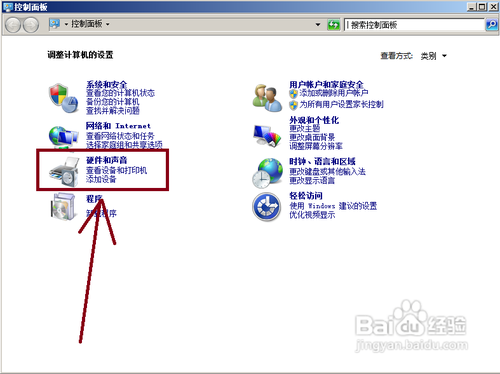Open the 系统和安全 heading link
Screen dimensions: 500x374
[107, 84]
